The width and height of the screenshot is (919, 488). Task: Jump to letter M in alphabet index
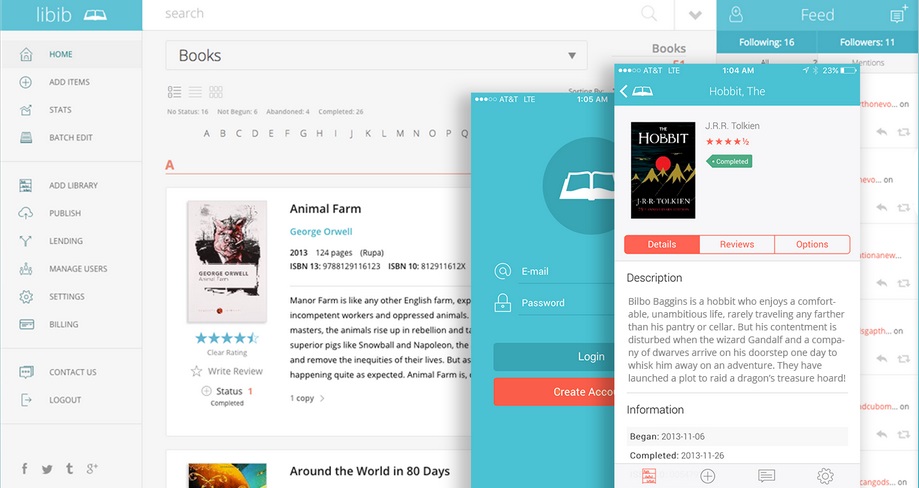[400, 133]
